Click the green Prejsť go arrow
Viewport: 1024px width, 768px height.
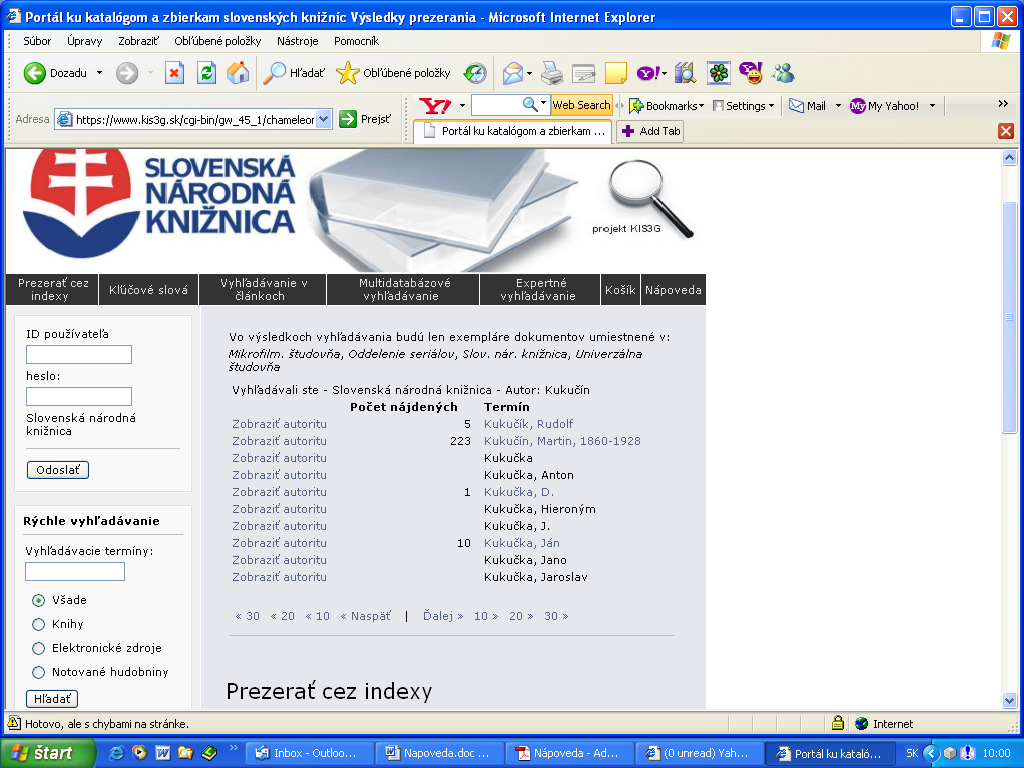coord(348,119)
